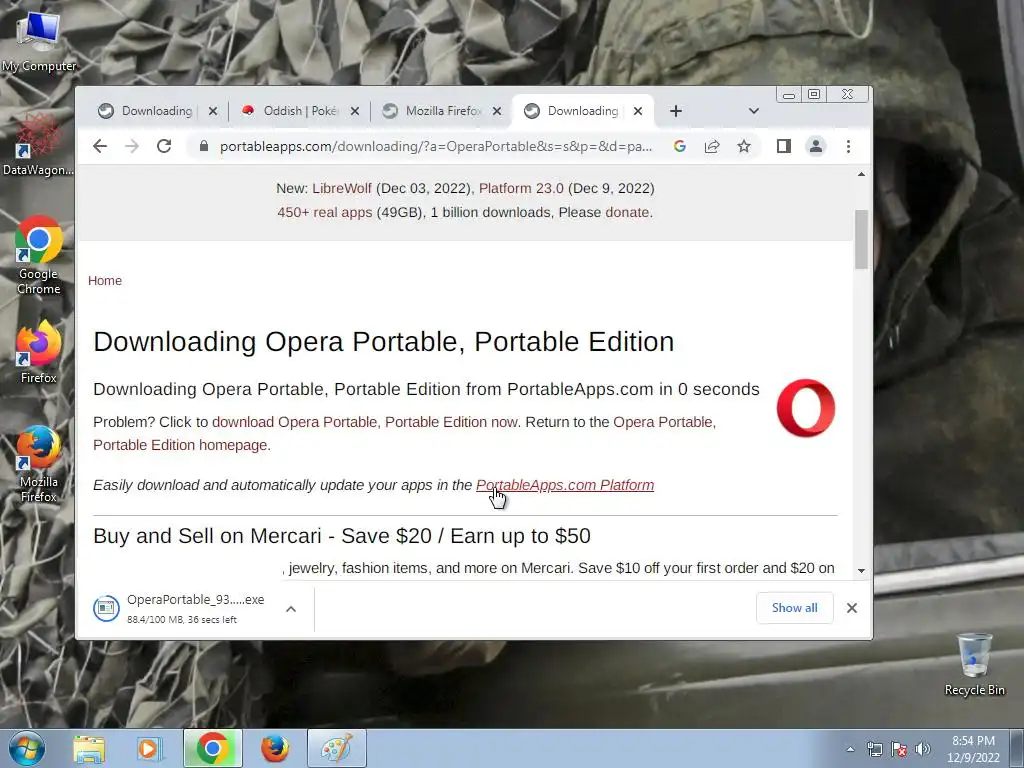The image size is (1024, 768).
Task: Expand the tab search chevron
Action: tap(754, 111)
